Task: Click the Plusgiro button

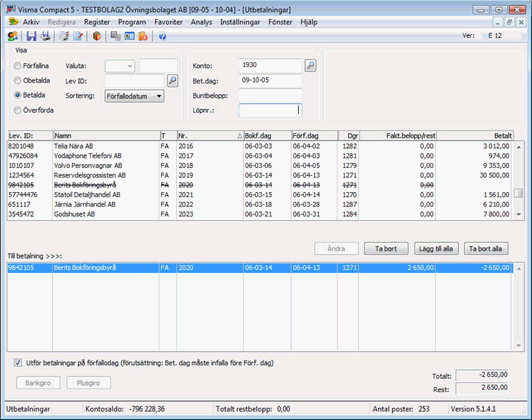Action: (88, 383)
